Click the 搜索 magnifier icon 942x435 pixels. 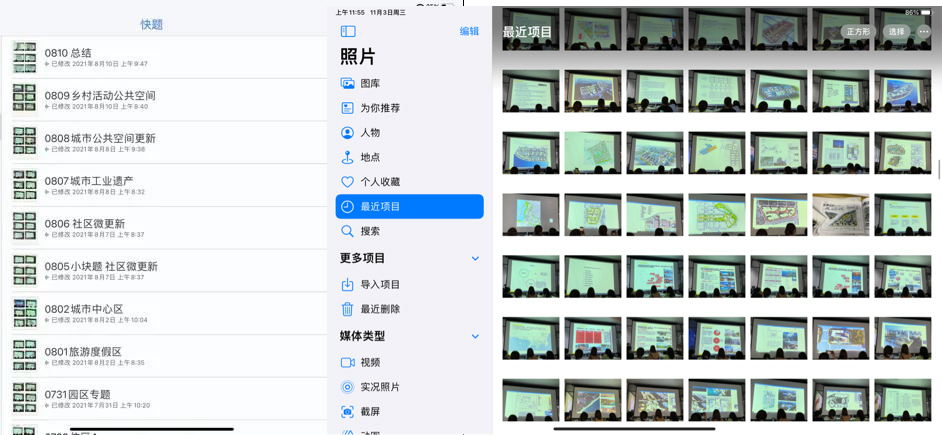pyautogui.click(x=347, y=231)
